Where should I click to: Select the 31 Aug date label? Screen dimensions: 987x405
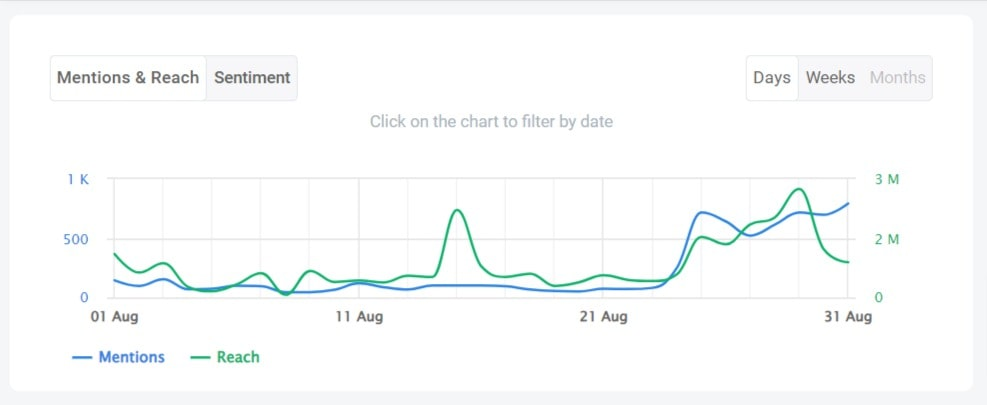pyautogui.click(x=848, y=317)
